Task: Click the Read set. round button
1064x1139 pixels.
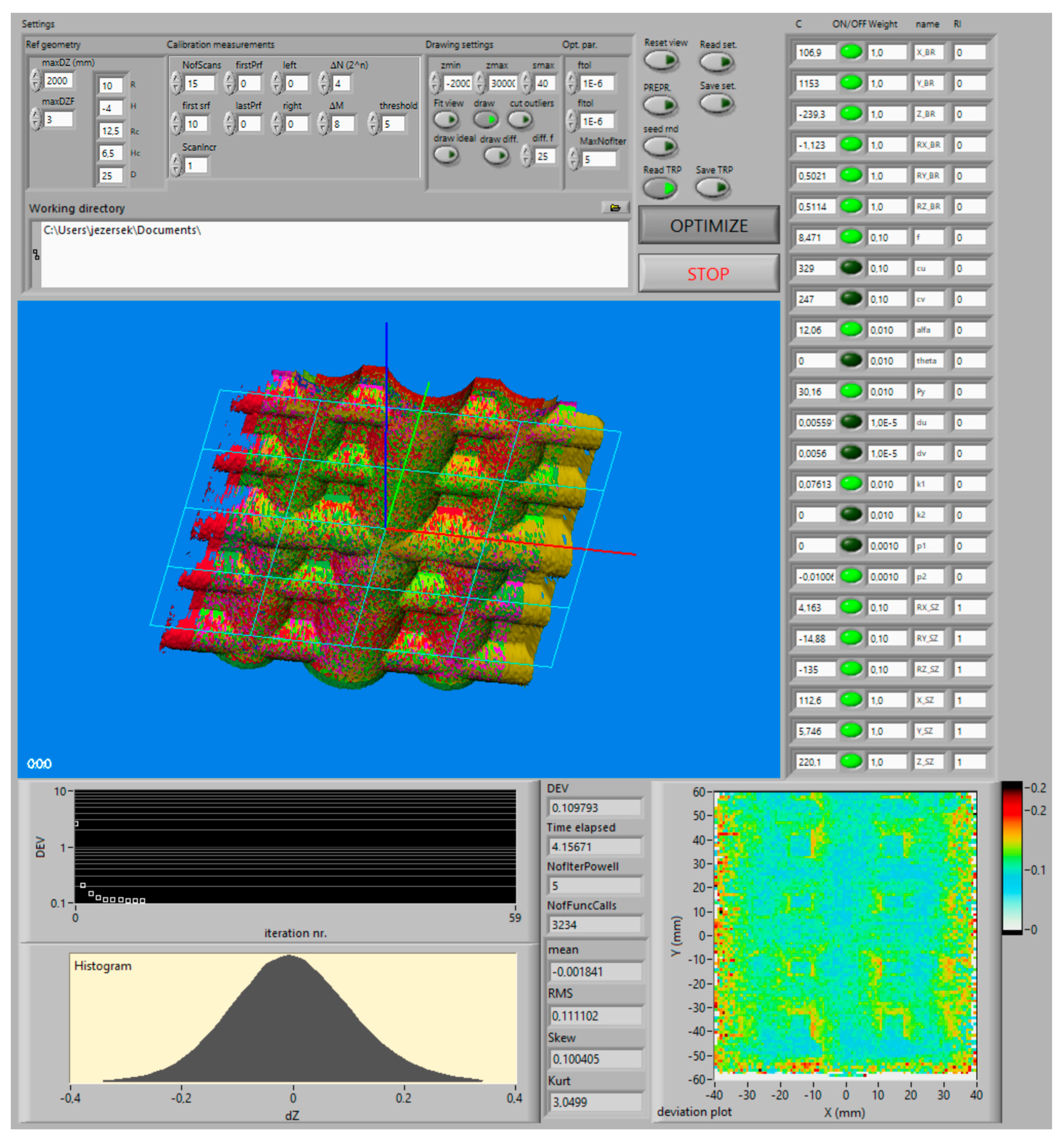Action: 716,61
